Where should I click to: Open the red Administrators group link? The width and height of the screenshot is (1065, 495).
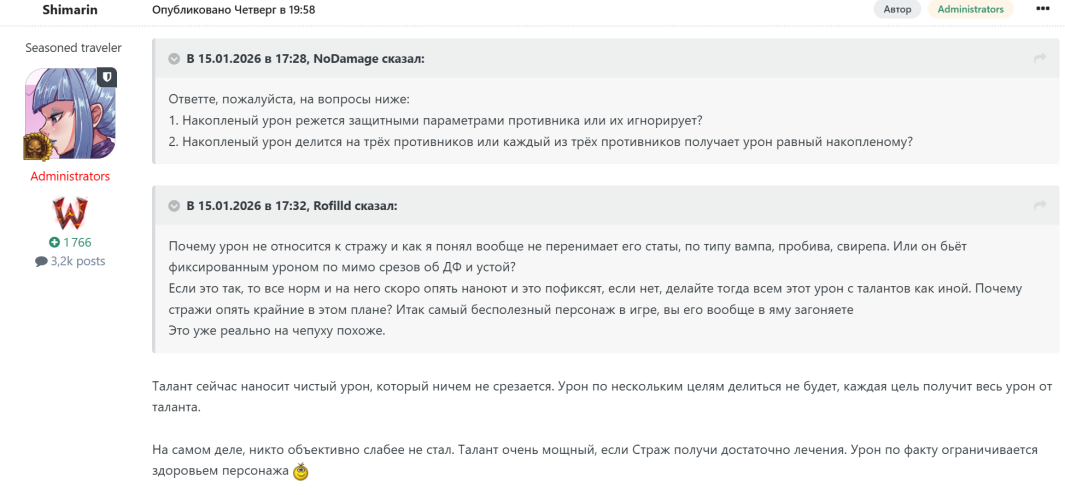(70, 176)
